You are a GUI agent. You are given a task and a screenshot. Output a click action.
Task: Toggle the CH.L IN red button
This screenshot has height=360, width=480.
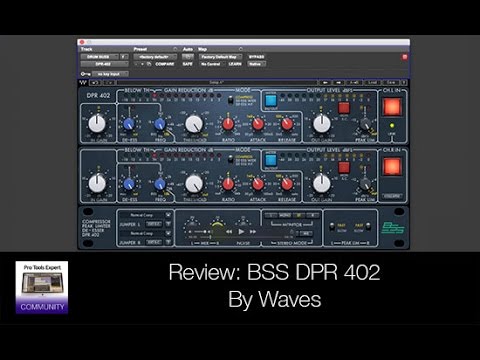[392, 107]
